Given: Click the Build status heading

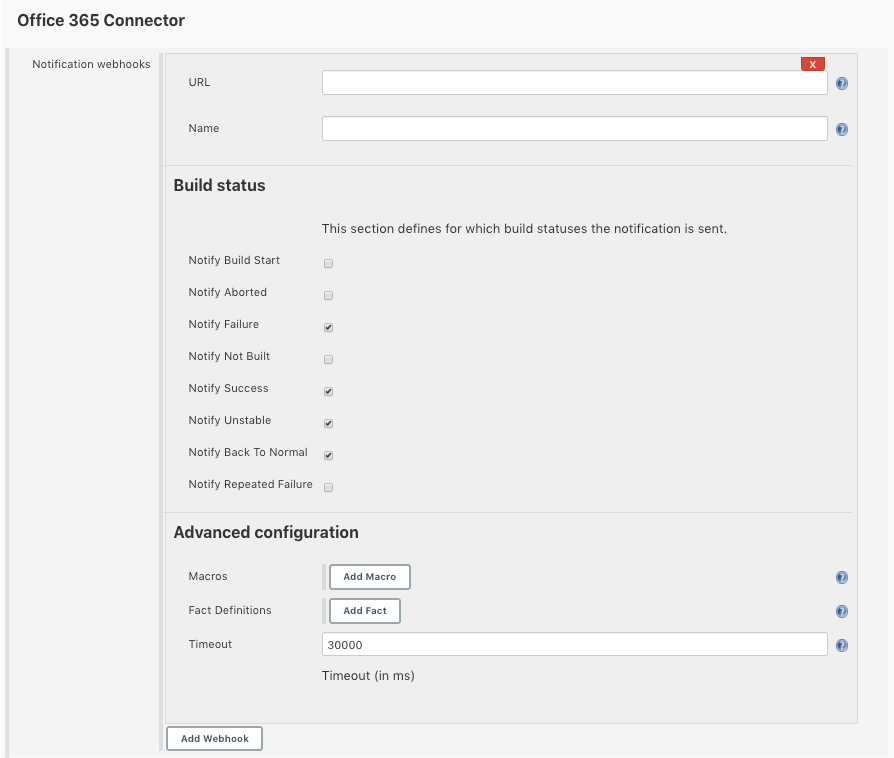Looking at the screenshot, I should point(220,186).
